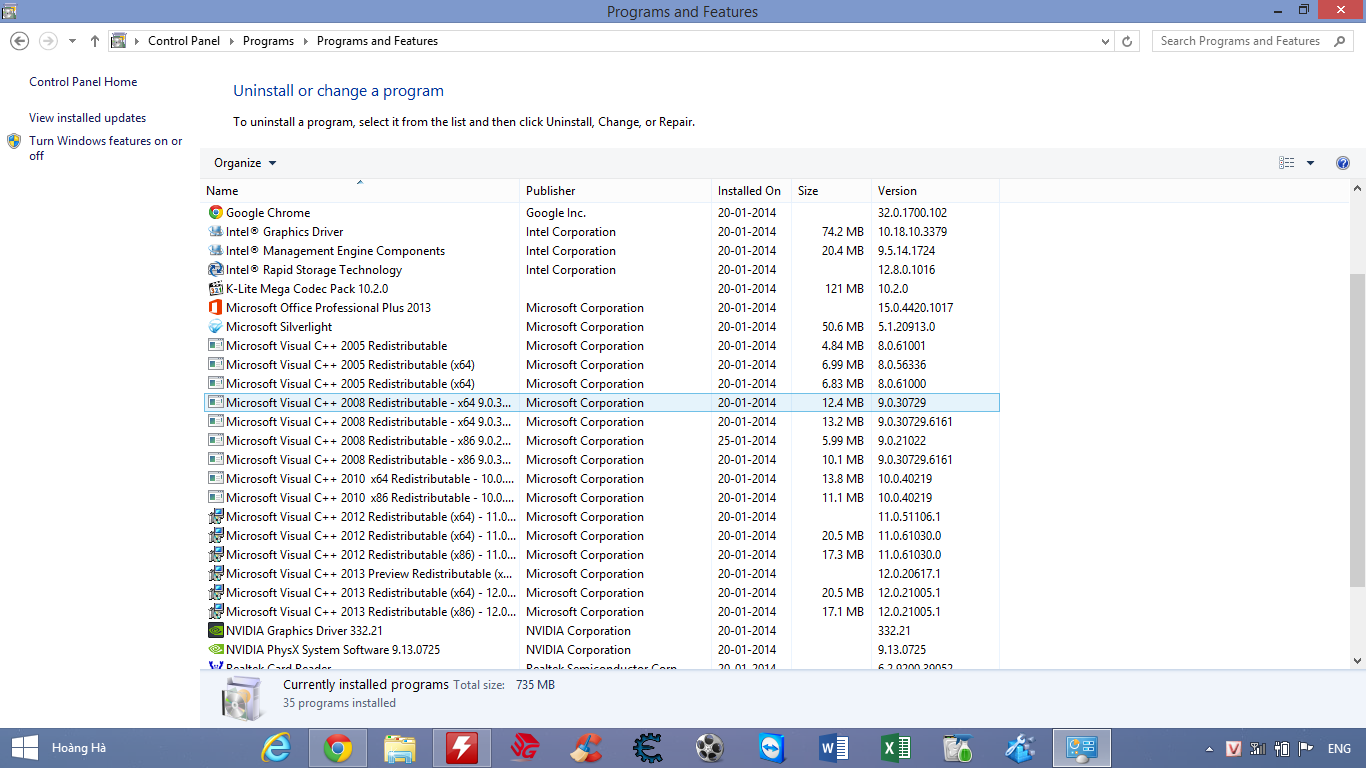
Task: Expand the Programs breadcrumb arrow
Action: 305,41
